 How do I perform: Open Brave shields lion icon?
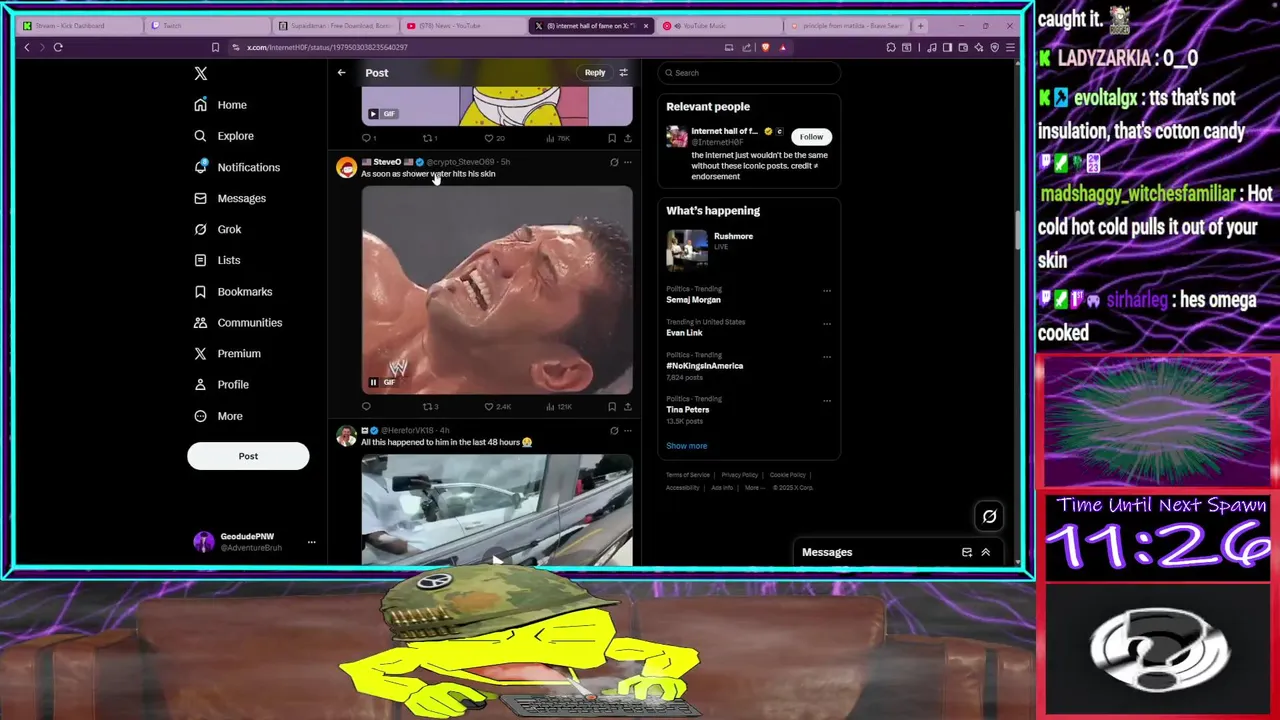point(766,47)
